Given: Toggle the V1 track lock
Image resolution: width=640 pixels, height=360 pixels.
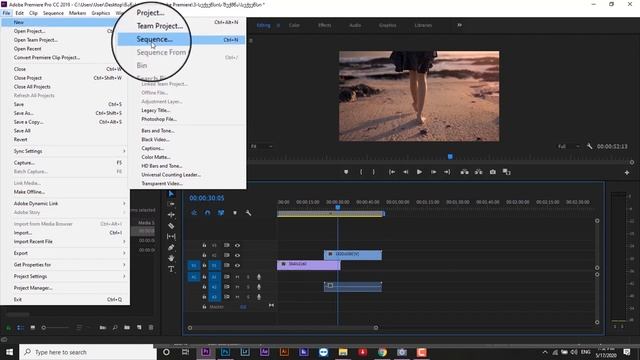Looking at the screenshot, I should [204, 265].
